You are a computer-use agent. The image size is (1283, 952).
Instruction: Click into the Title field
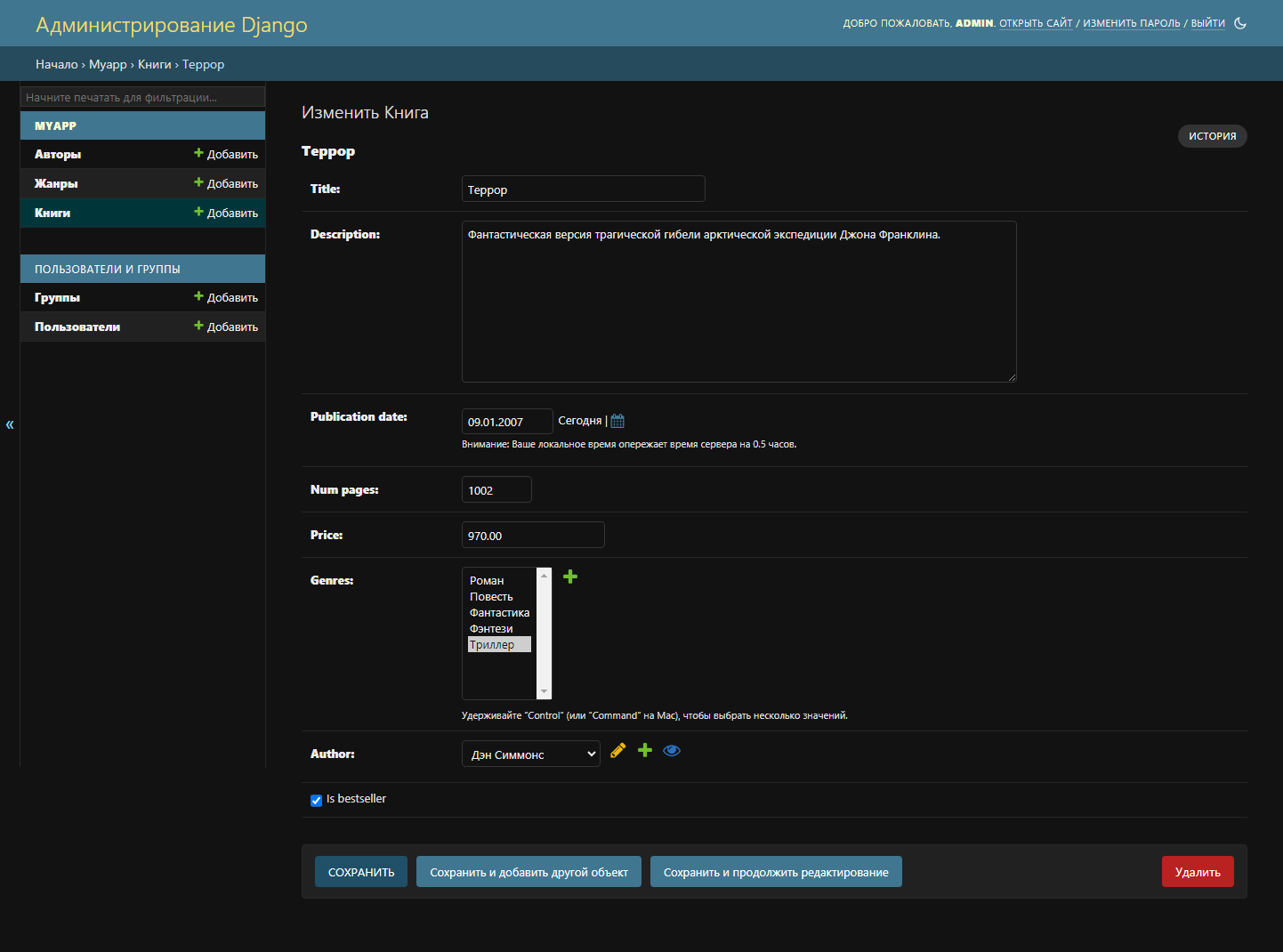(x=584, y=189)
